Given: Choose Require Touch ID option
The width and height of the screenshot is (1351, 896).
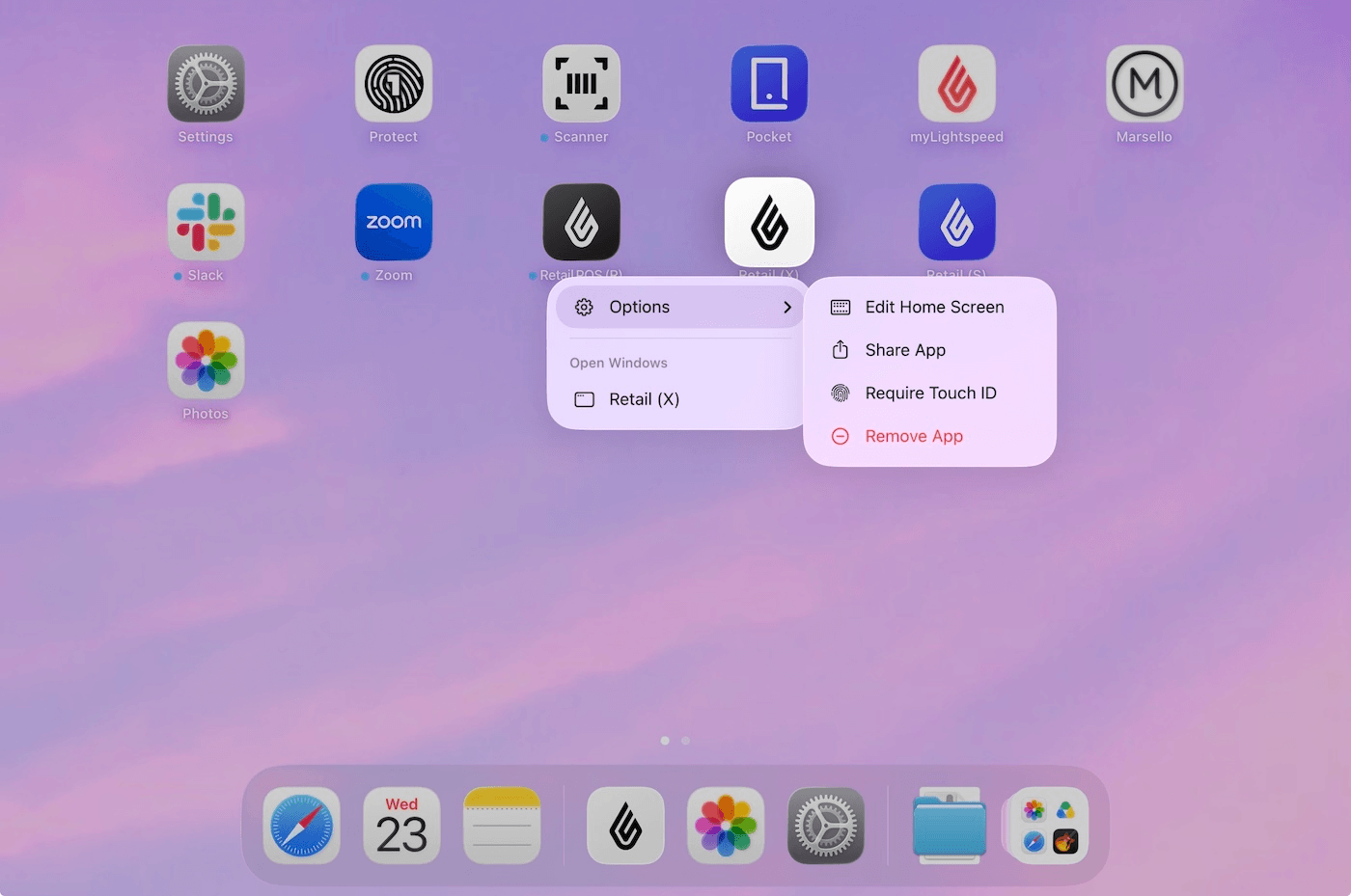Looking at the screenshot, I should click(929, 393).
